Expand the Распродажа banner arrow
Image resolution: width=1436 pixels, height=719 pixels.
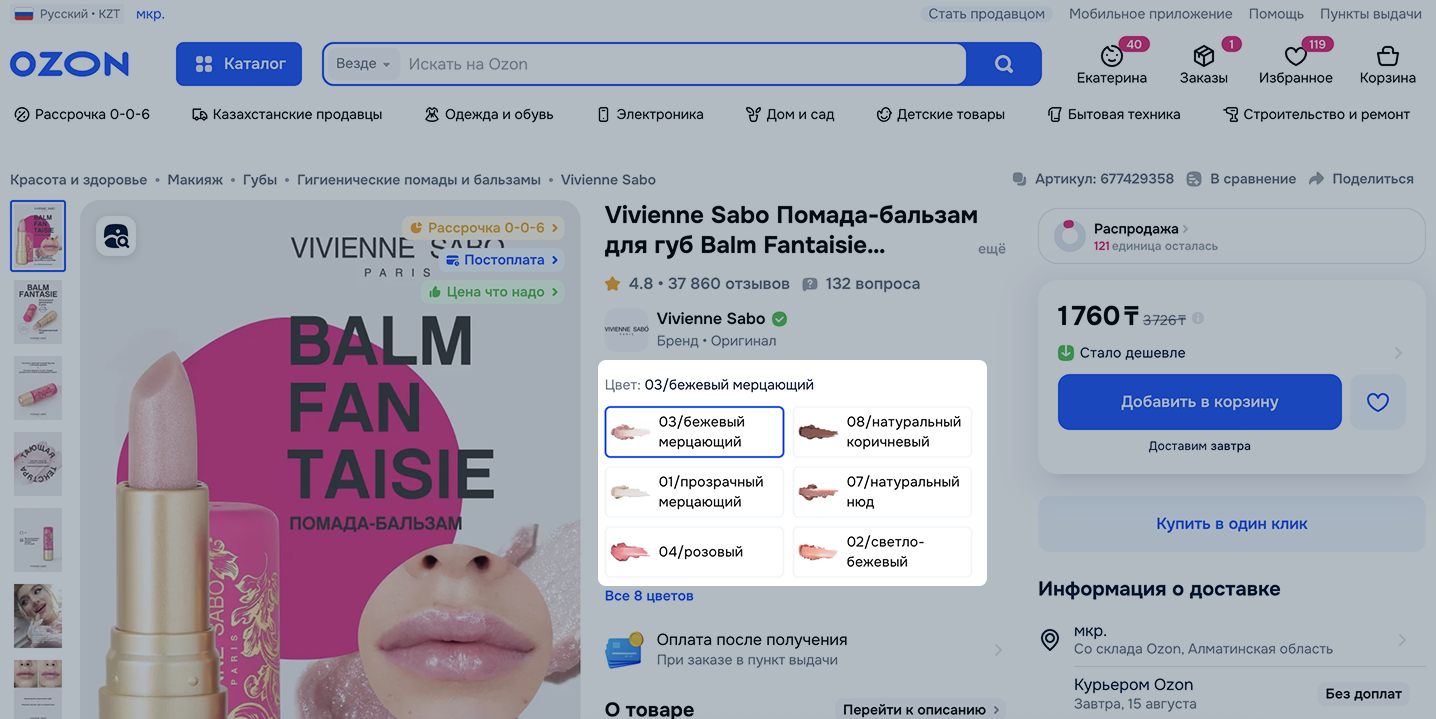click(x=1185, y=229)
